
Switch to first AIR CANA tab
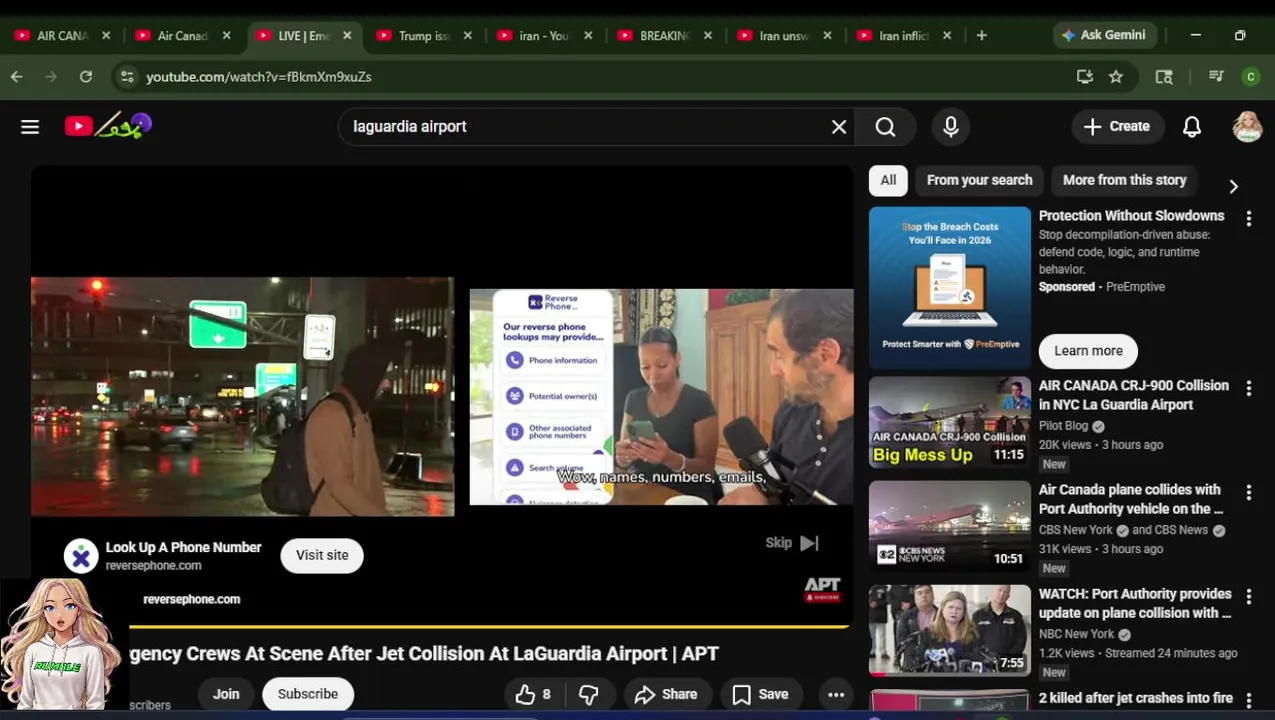click(x=62, y=35)
